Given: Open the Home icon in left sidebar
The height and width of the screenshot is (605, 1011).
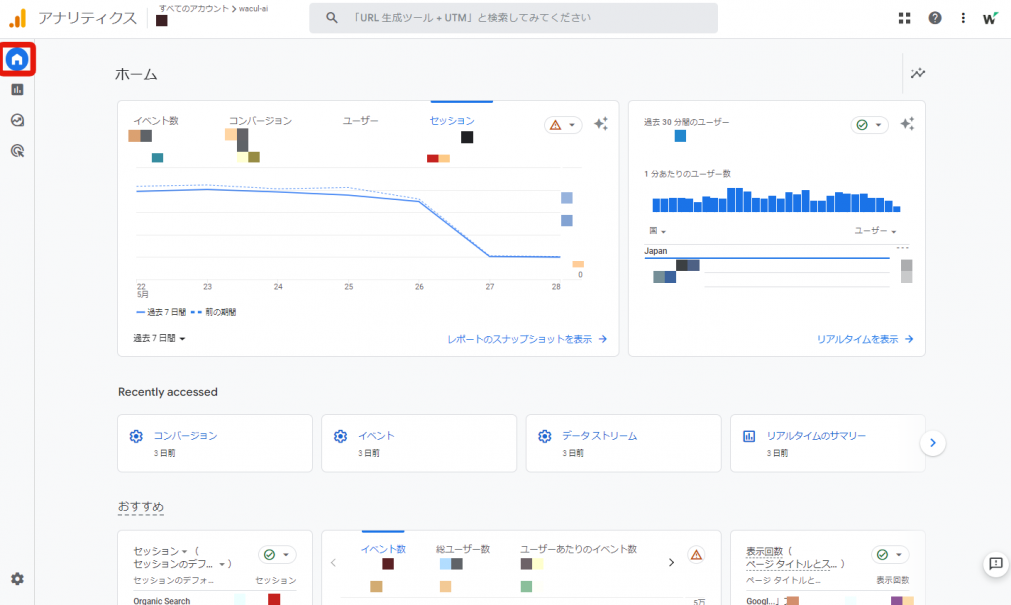Looking at the screenshot, I should click(17, 60).
